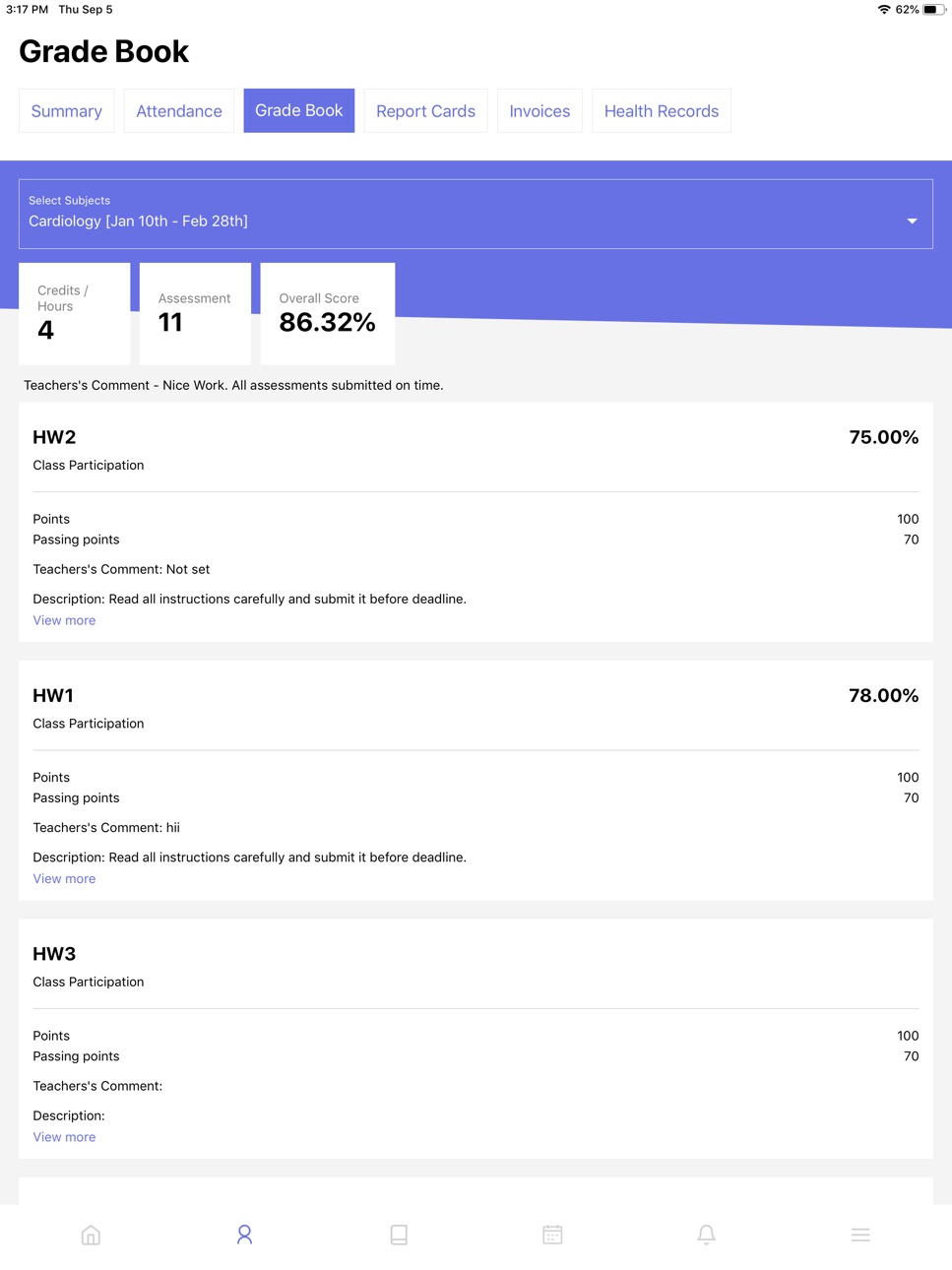Switch to the Summary tab

coord(67,111)
